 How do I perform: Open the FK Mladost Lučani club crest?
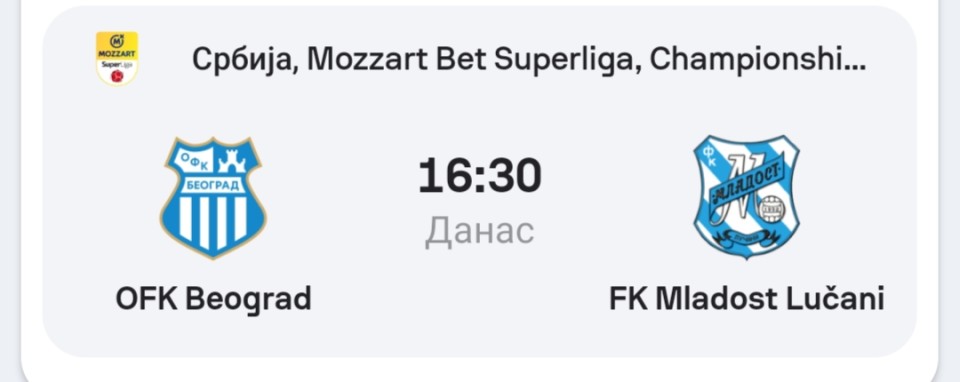coord(746,196)
